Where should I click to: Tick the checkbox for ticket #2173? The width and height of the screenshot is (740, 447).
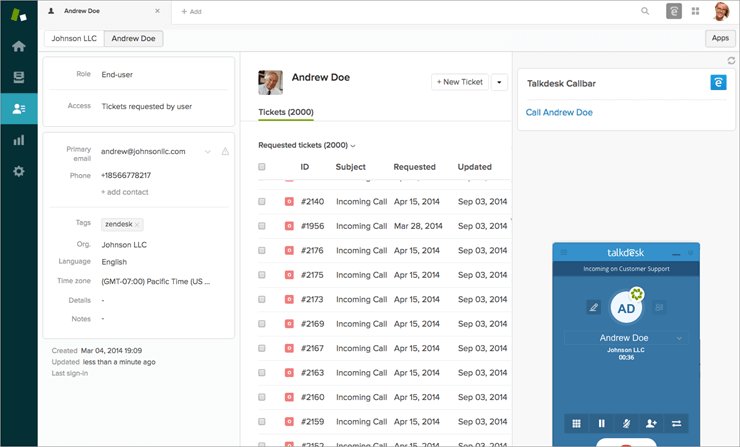(x=262, y=299)
